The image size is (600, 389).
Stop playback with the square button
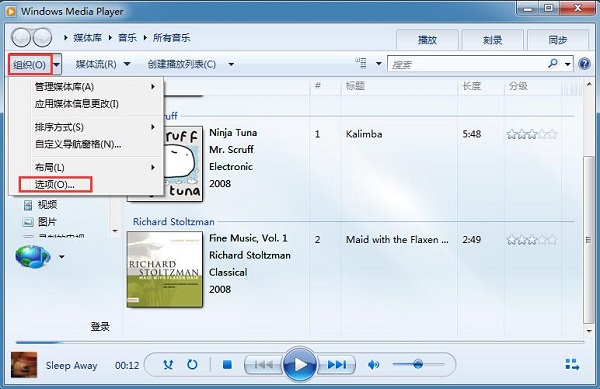(227, 365)
